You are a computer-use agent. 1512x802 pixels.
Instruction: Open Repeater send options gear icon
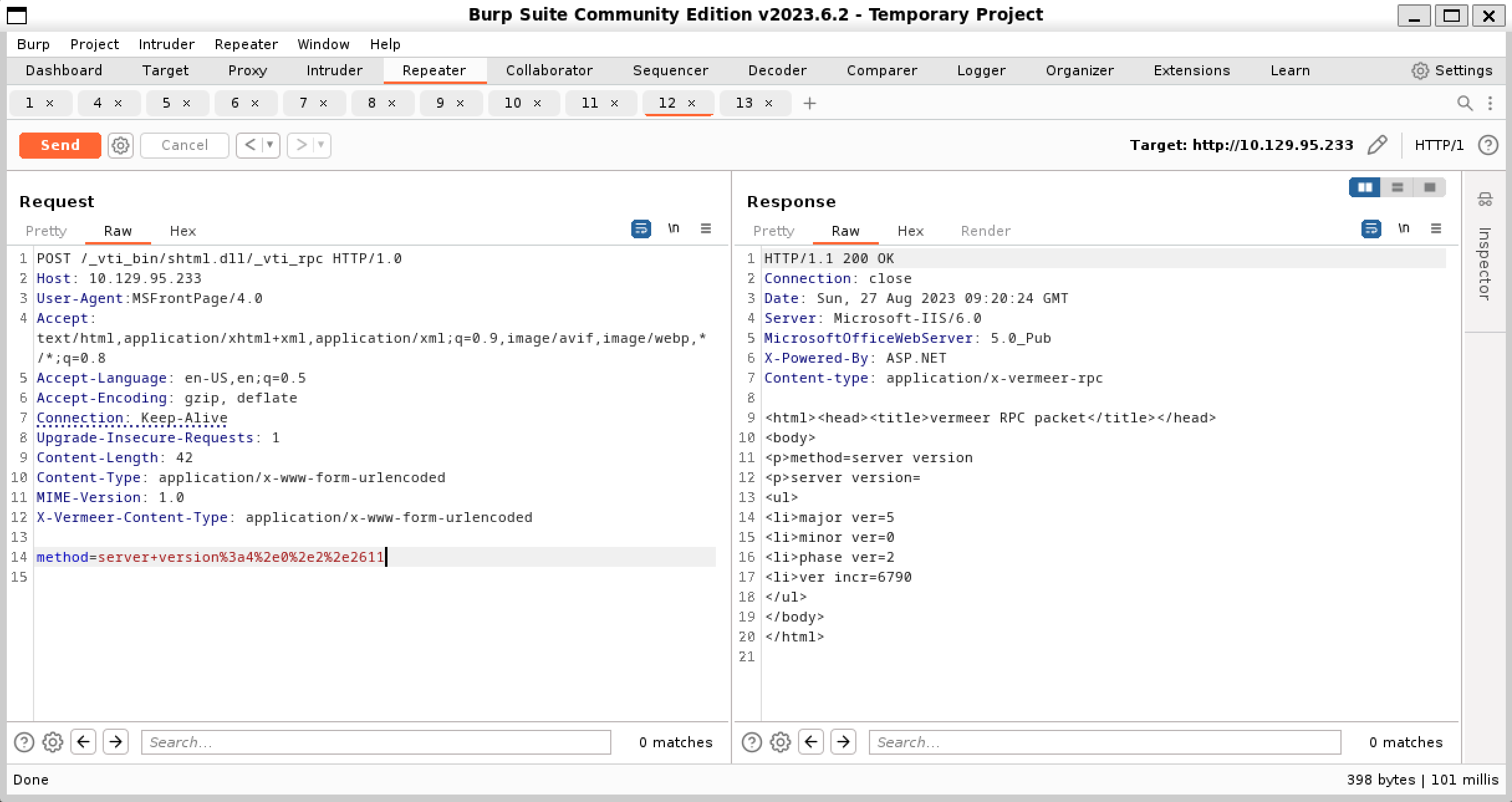click(120, 145)
